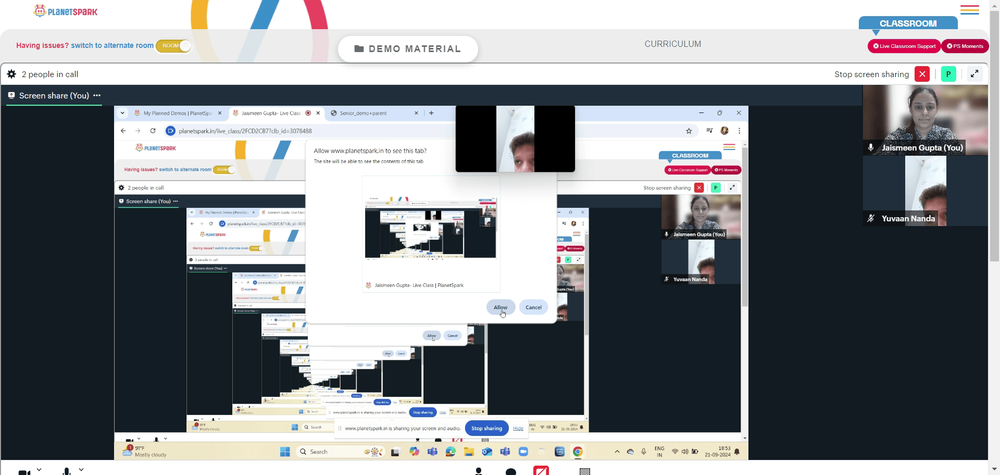
Task: Click the page's vertical scrollbar
Action: tap(994, 134)
